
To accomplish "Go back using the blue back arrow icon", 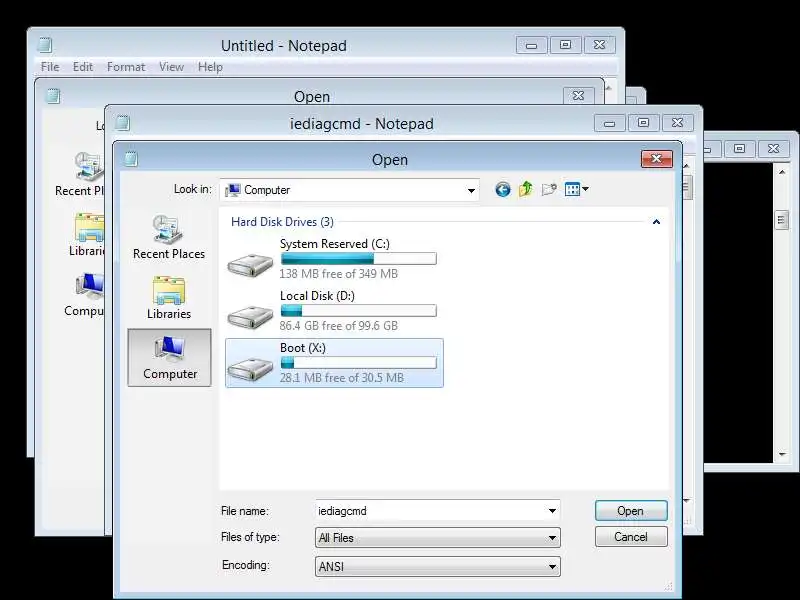I will click(503, 190).
